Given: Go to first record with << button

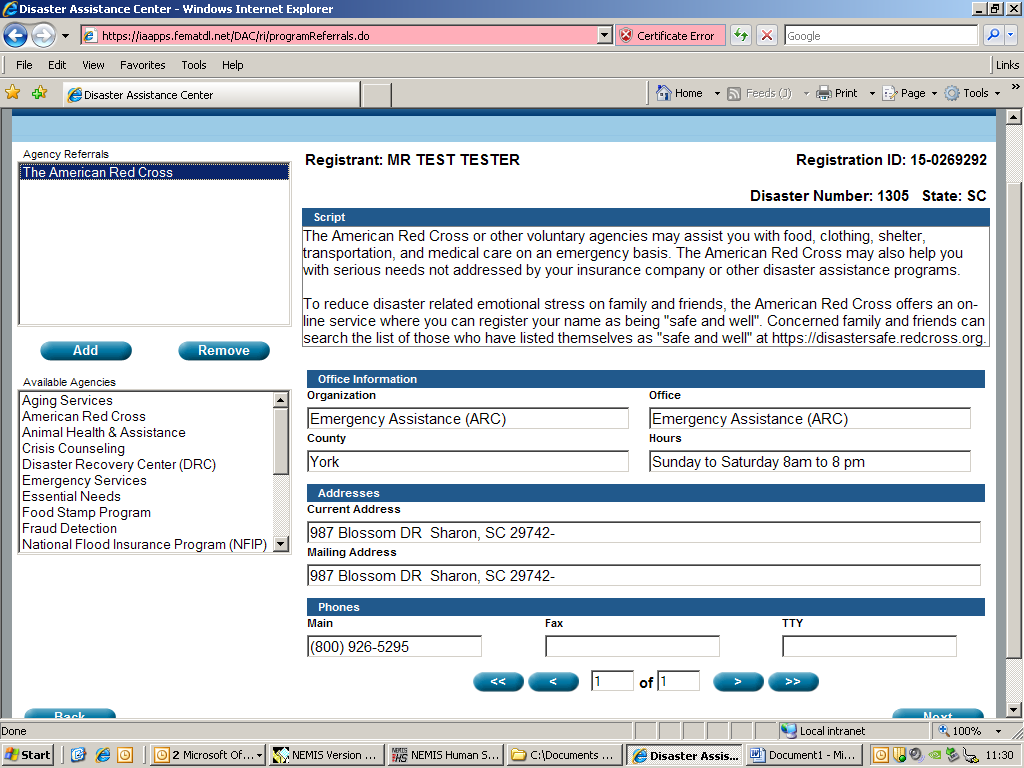Looking at the screenshot, I should point(498,682).
